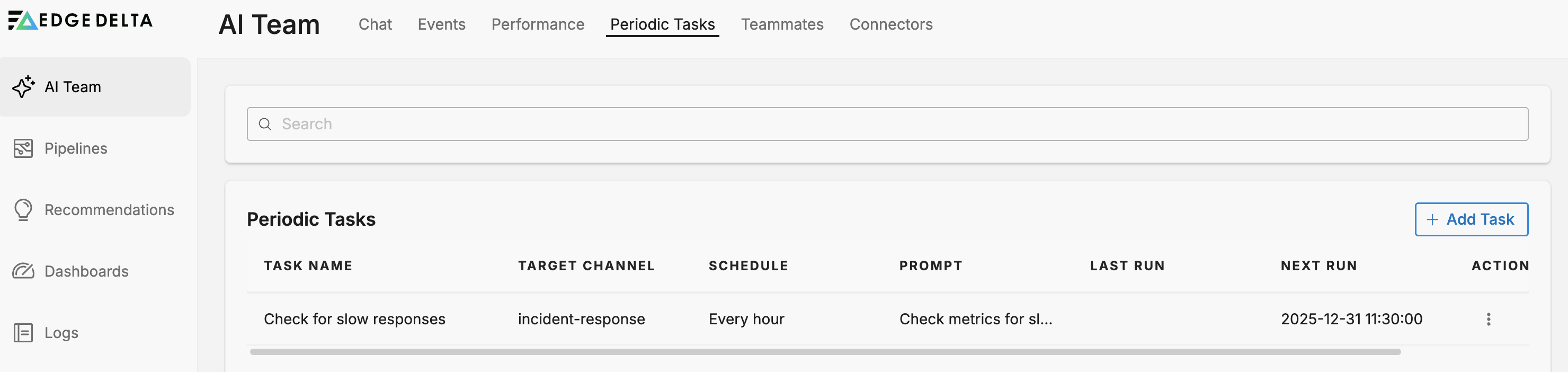Open the three-dot action menu for the task
This screenshot has width=1568, height=372.
point(1488,319)
